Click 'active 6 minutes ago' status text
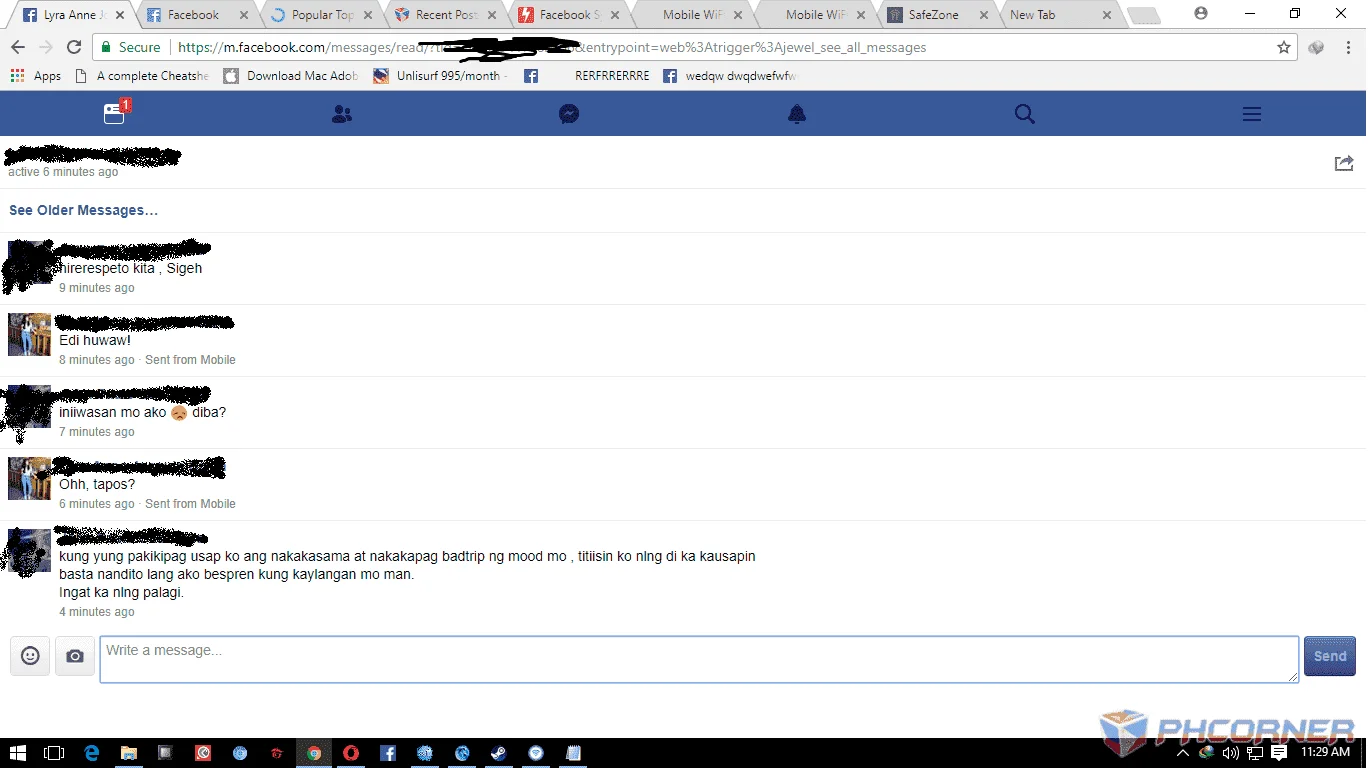The width and height of the screenshot is (1368, 768). point(63,172)
